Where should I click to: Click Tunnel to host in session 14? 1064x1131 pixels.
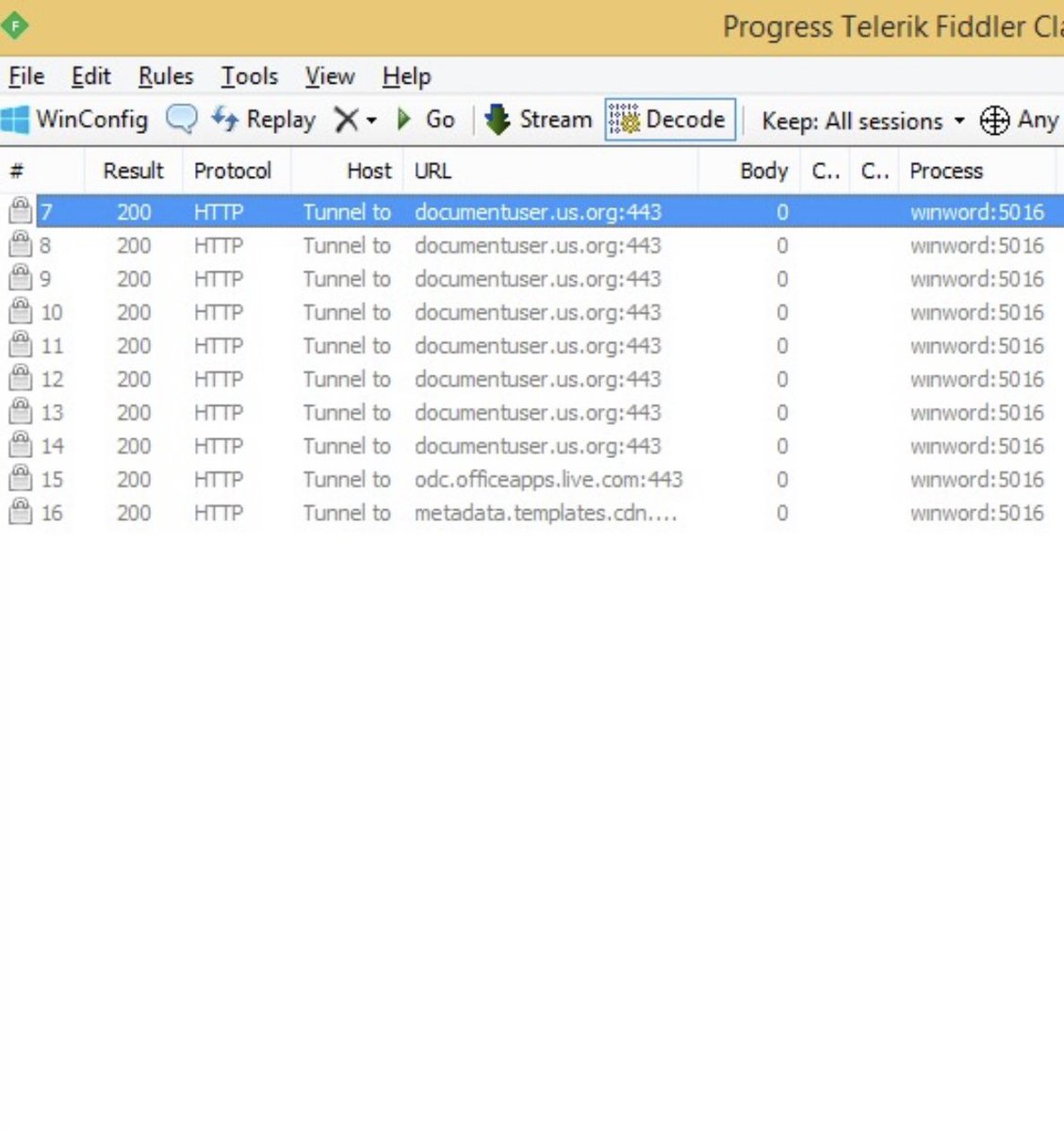tap(347, 446)
